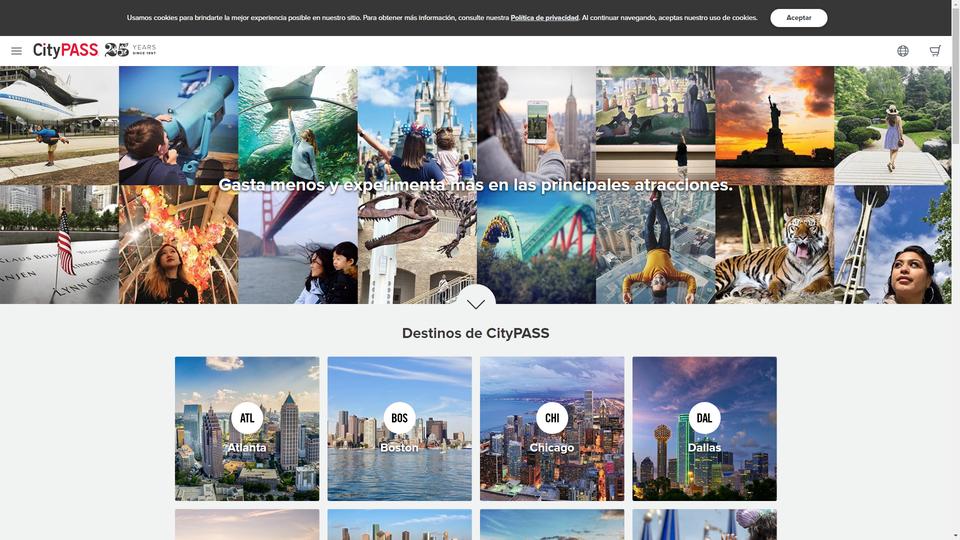This screenshot has height=540, width=960.
Task: Click the dinosaur skeleton photo
Action: [x=417, y=244]
